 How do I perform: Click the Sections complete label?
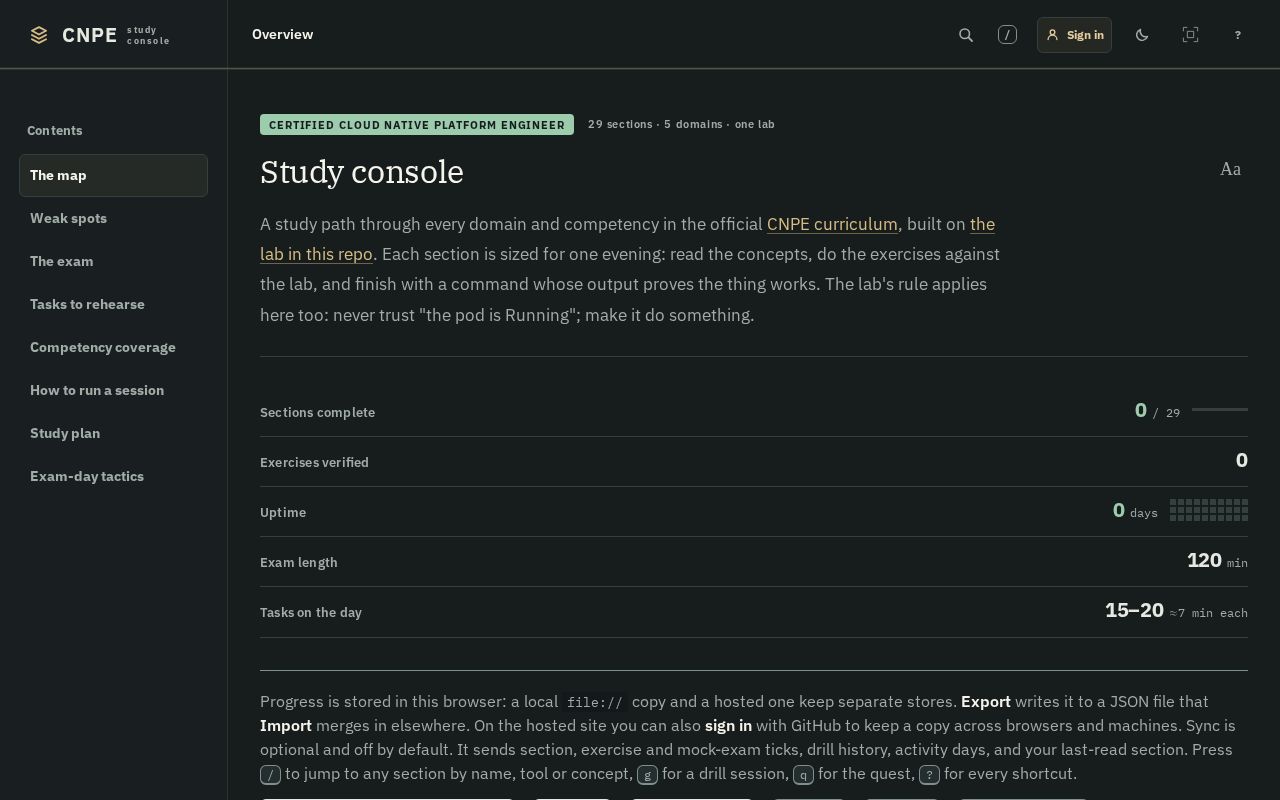pyautogui.click(x=317, y=412)
